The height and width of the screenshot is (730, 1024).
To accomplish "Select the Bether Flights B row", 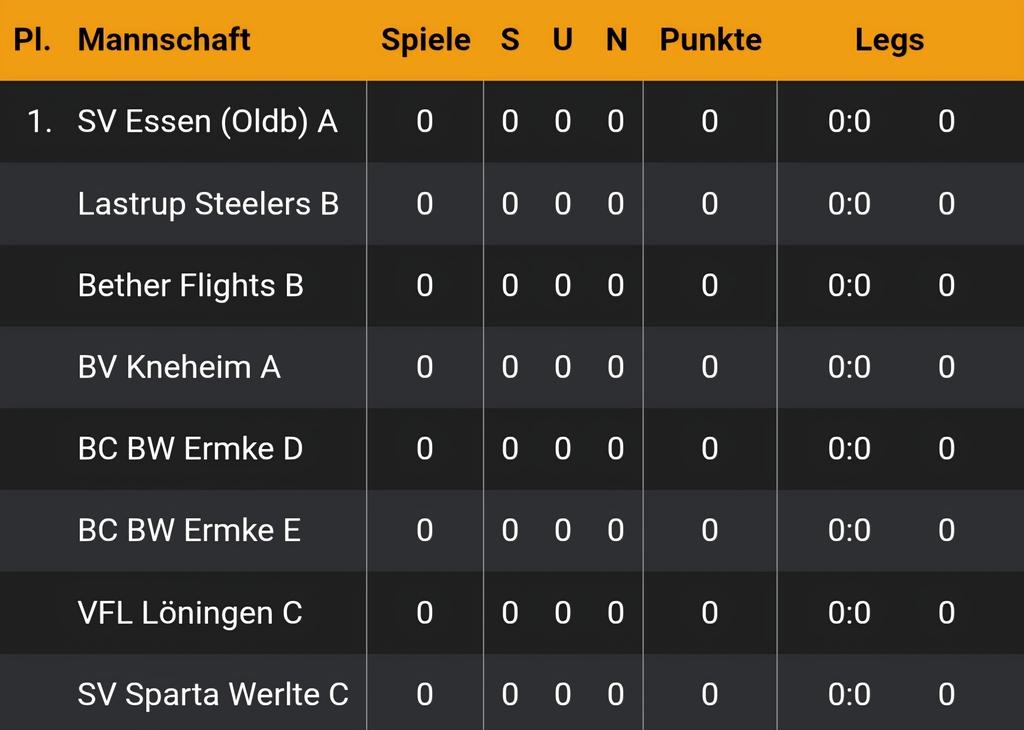I will pyautogui.click(x=512, y=285).
